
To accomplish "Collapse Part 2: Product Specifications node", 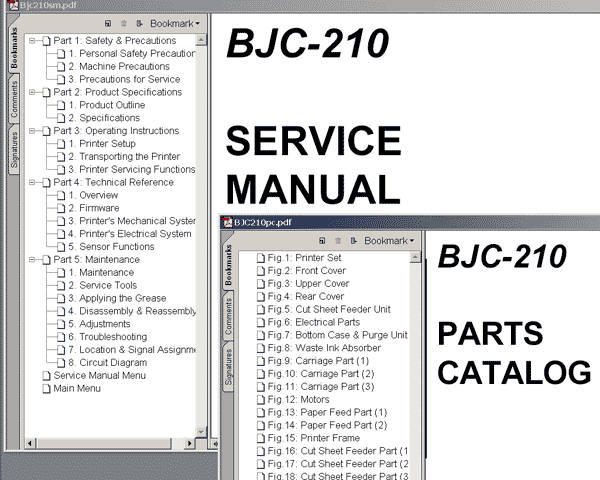I will tap(32, 92).
